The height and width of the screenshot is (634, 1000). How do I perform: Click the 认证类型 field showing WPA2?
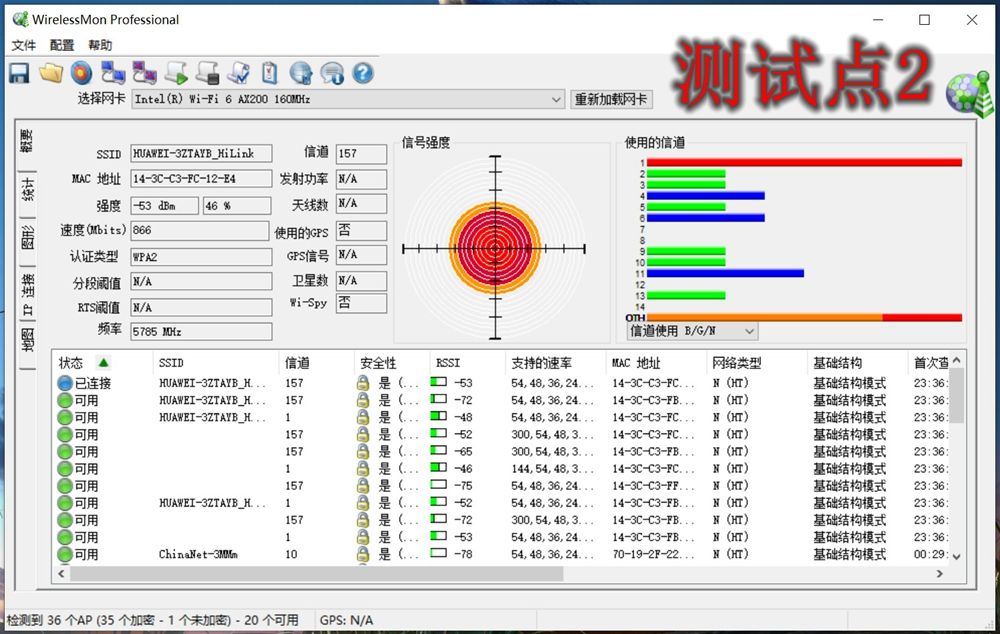click(201, 257)
